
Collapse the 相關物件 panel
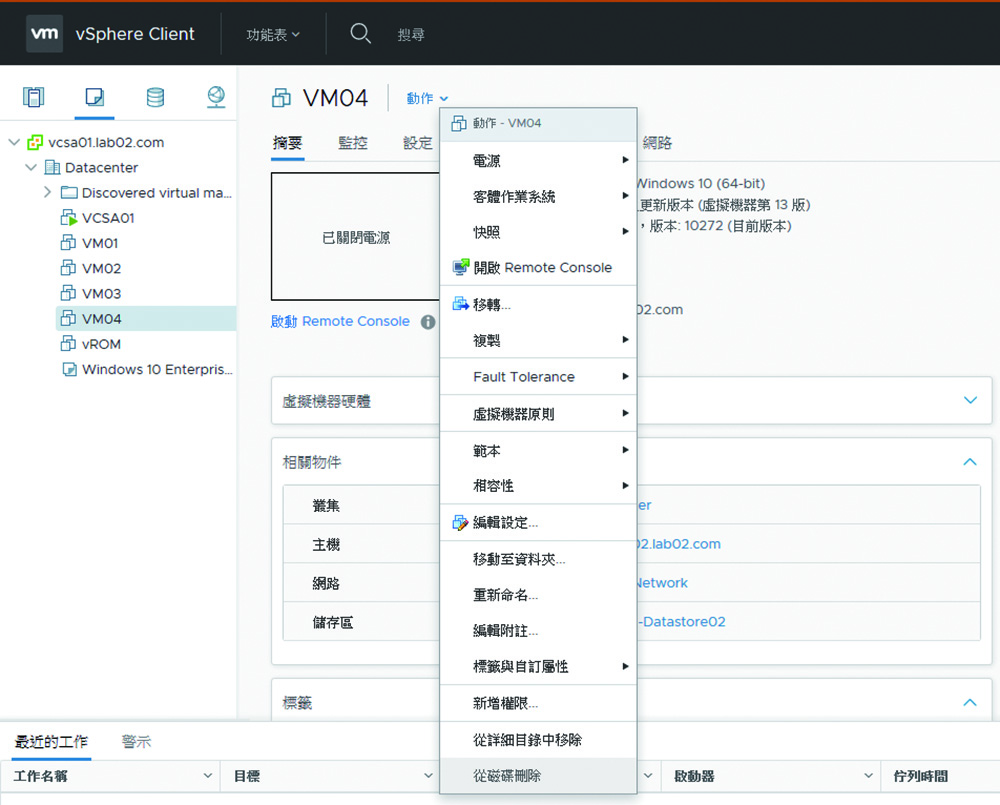tap(970, 461)
